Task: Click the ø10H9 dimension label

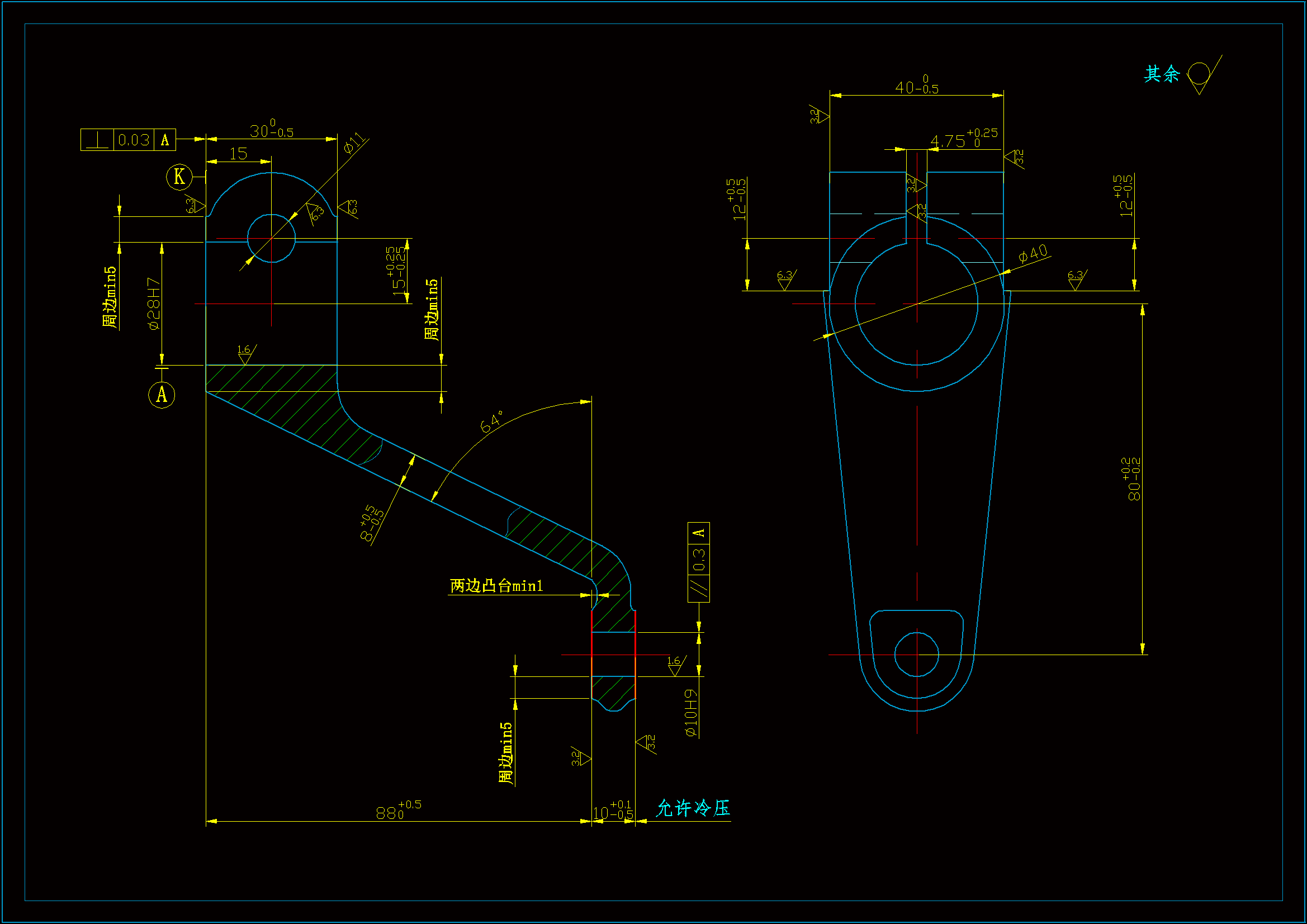Action: pos(691,713)
